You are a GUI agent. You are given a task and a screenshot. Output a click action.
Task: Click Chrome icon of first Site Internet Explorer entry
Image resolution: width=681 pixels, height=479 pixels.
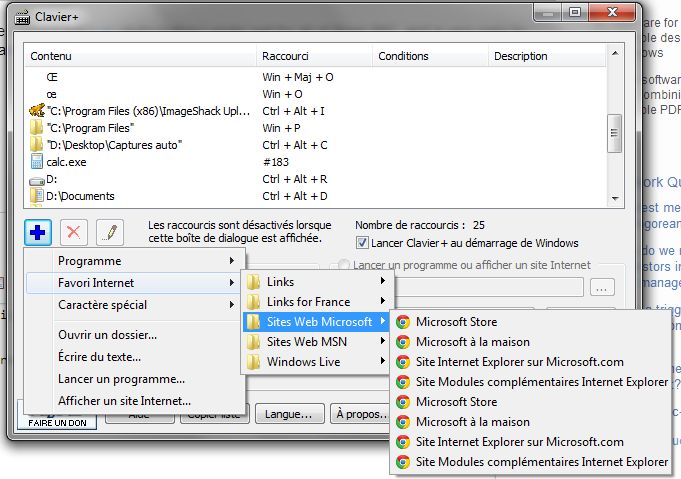(x=403, y=362)
